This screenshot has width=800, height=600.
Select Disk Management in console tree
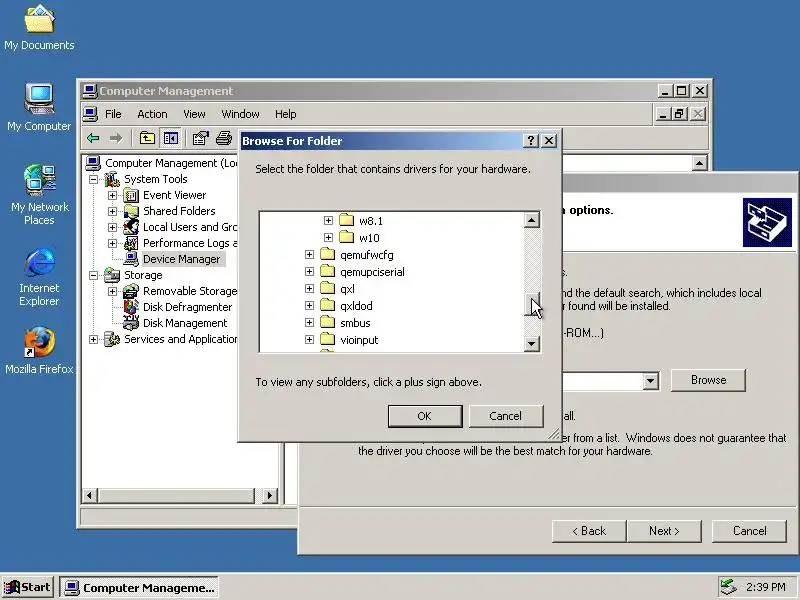tap(185, 323)
